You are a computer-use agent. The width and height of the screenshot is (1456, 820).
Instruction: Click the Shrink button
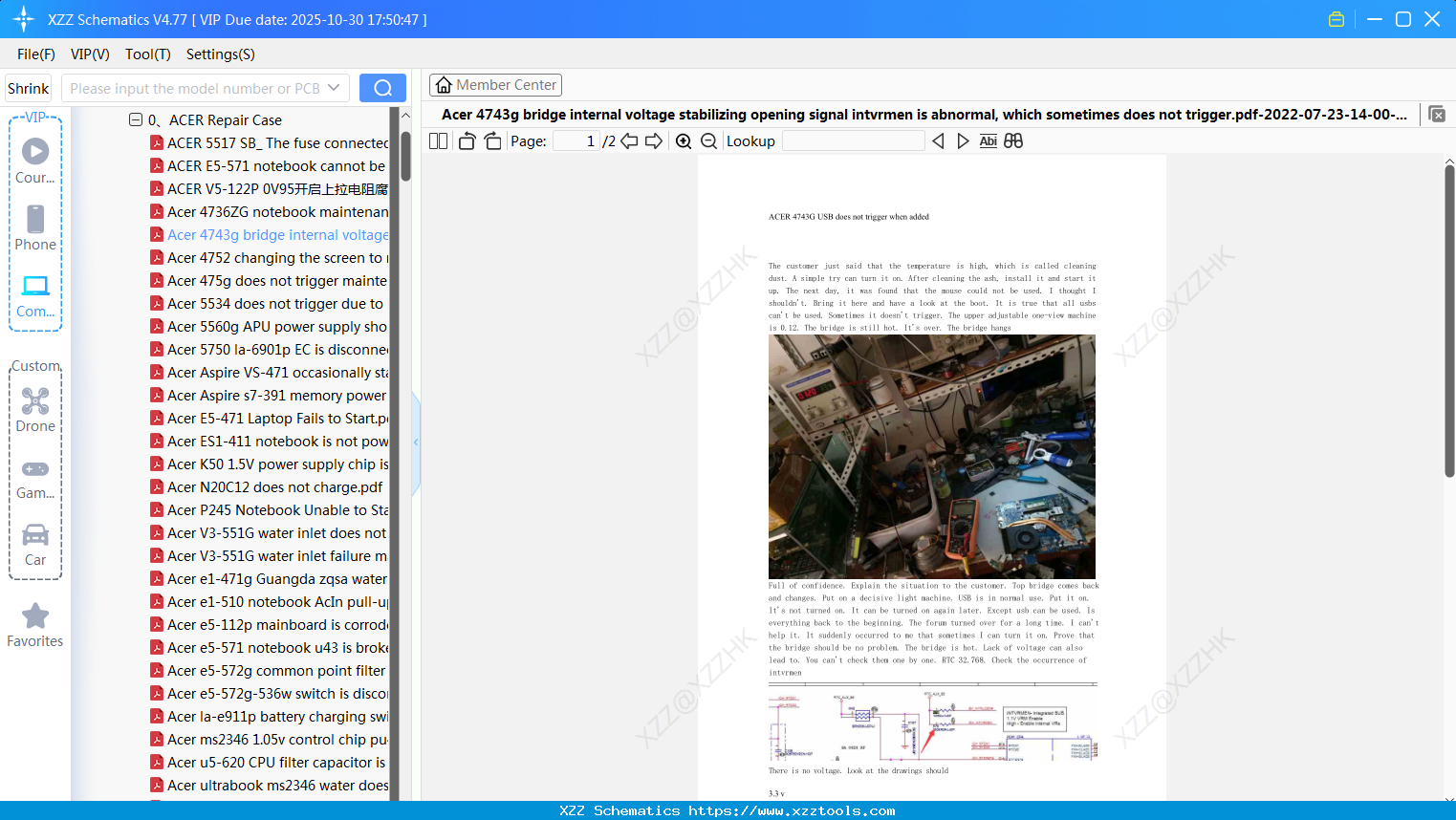[x=29, y=88]
